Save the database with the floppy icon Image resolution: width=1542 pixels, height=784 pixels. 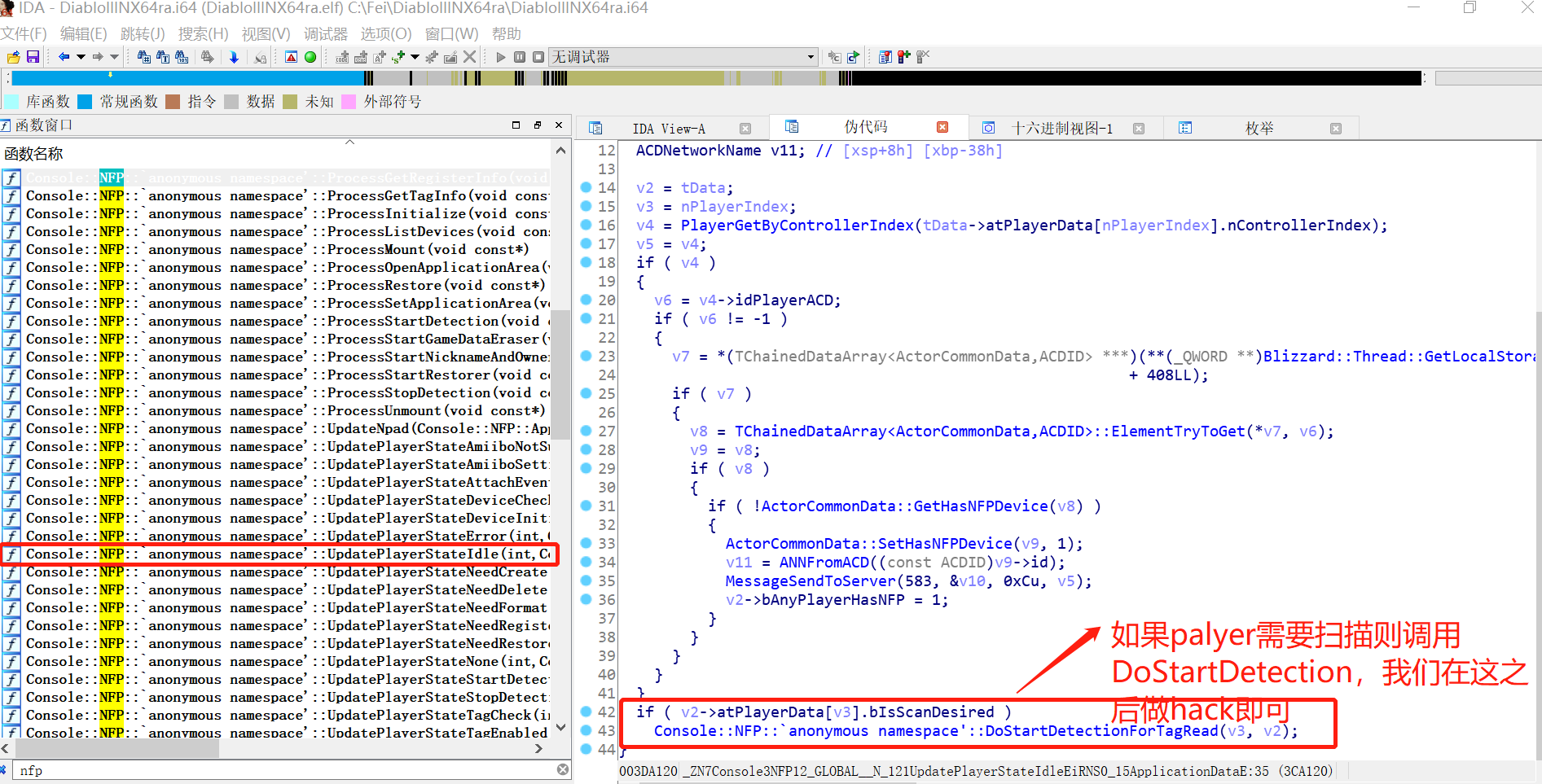point(33,57)
